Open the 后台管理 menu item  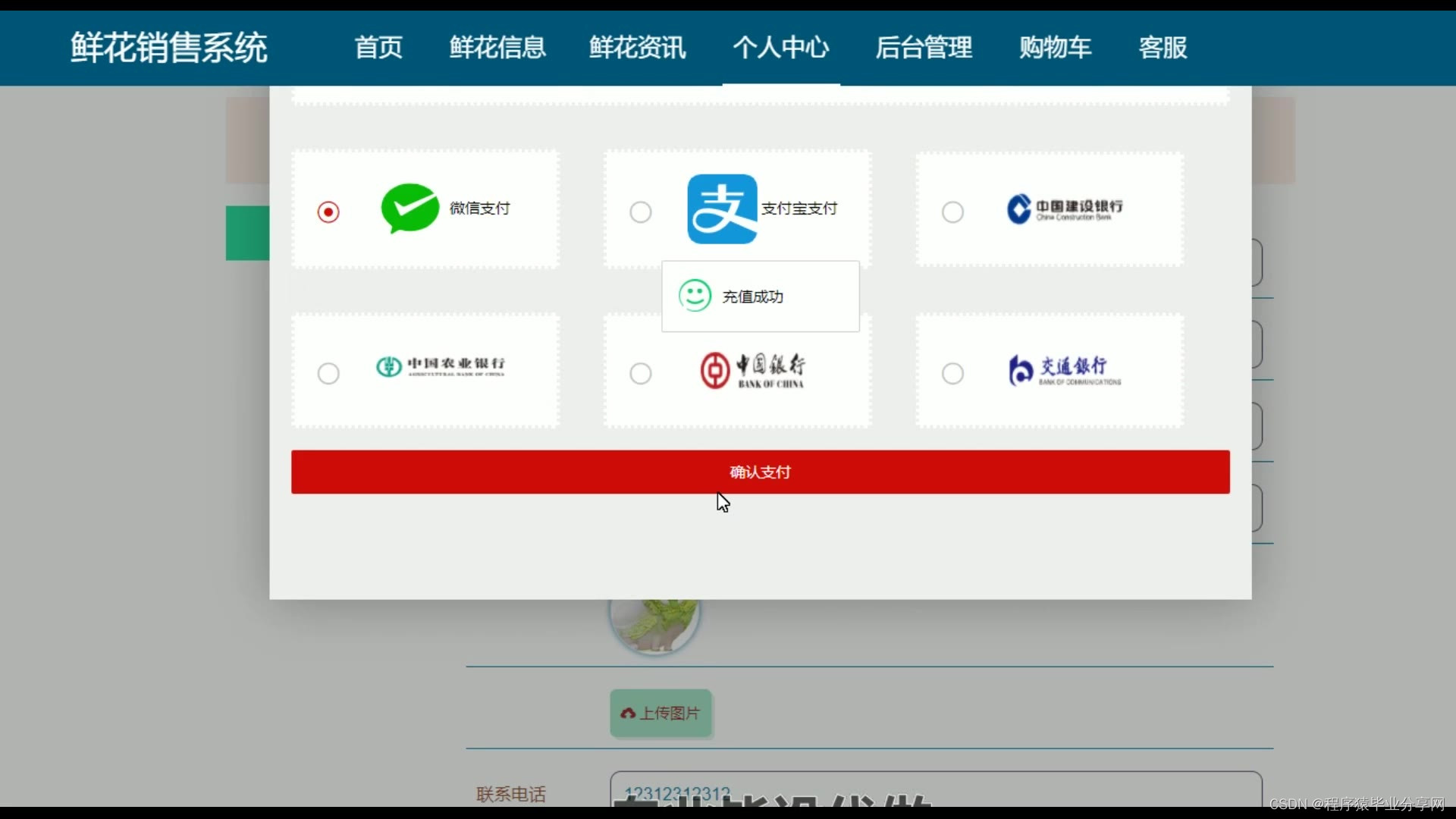click(x=924, y=47)
